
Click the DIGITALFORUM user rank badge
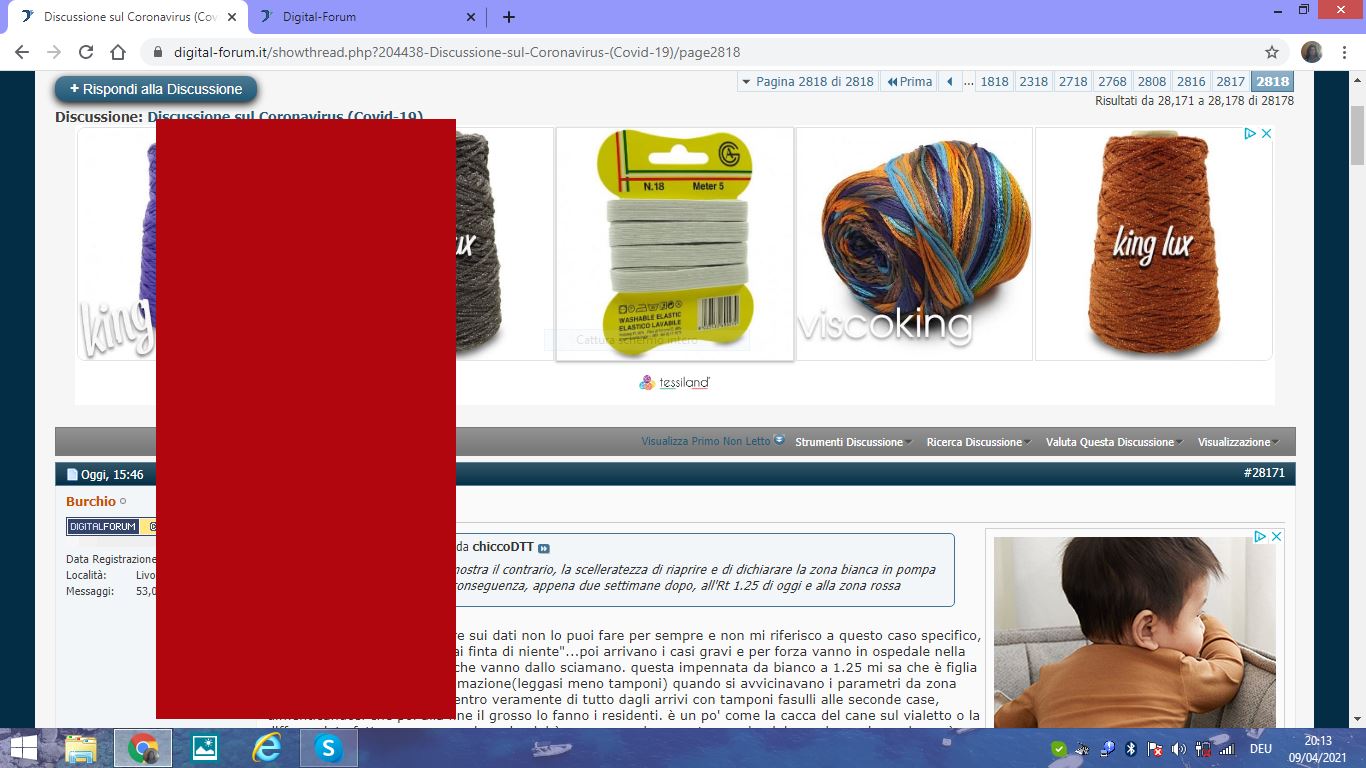pos(111,526)
